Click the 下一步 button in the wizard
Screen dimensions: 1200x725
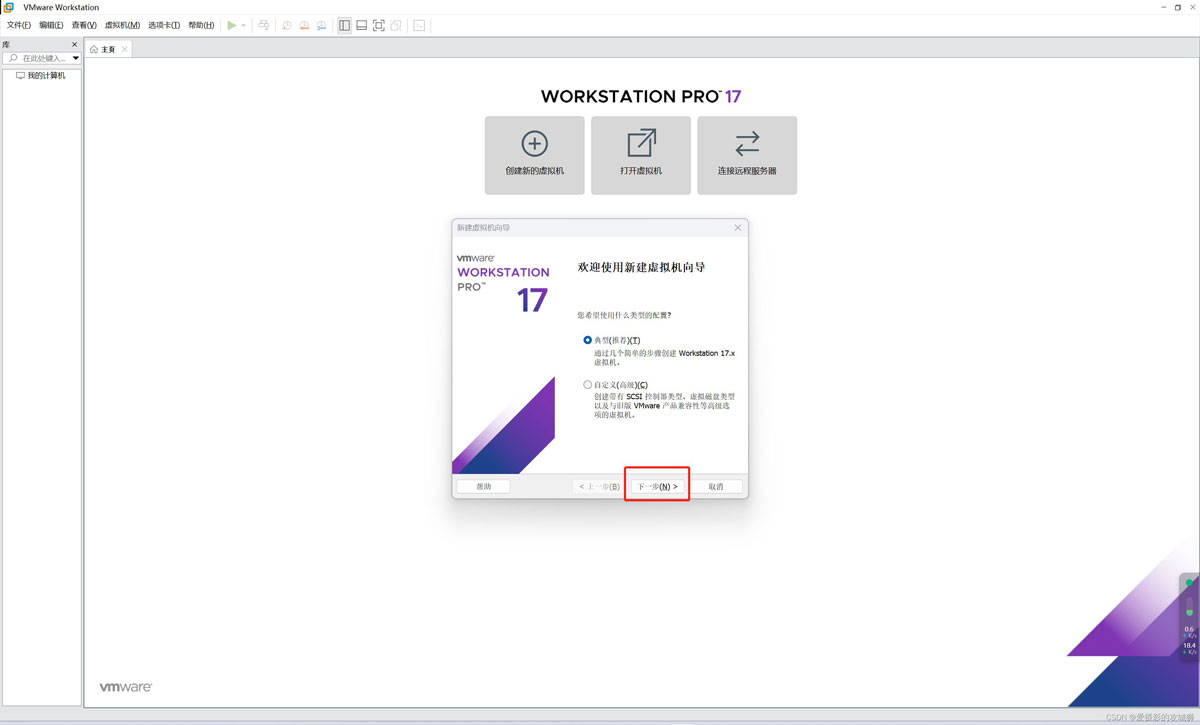[x=656, y=484]
